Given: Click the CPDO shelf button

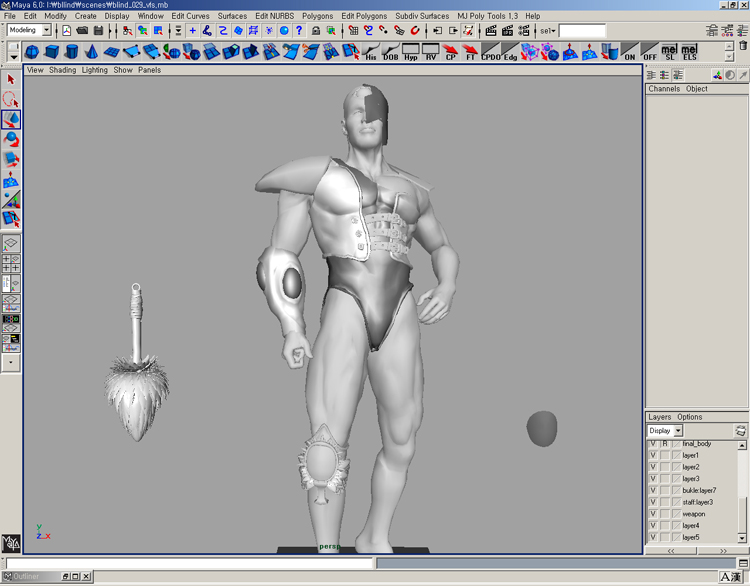Looking at the screenshot, I should 491,52.
